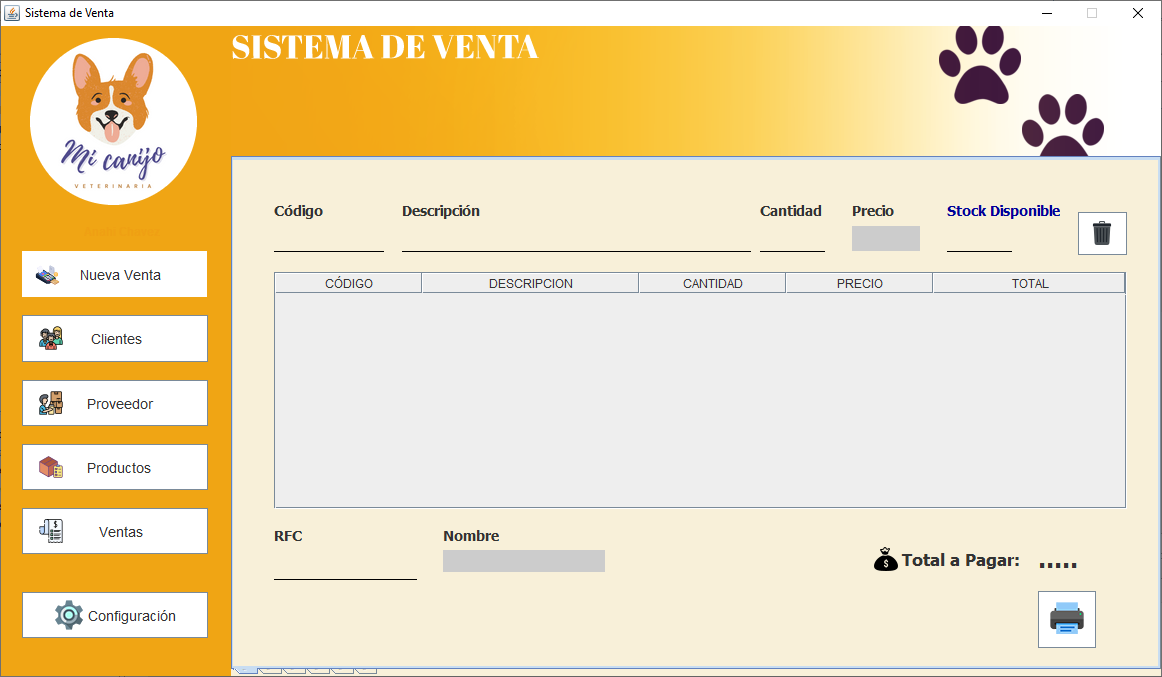The height and width of the screenshot is (677, 1162).
Task: Click the Cantidad input field
Action: click(x=791, y=243)
